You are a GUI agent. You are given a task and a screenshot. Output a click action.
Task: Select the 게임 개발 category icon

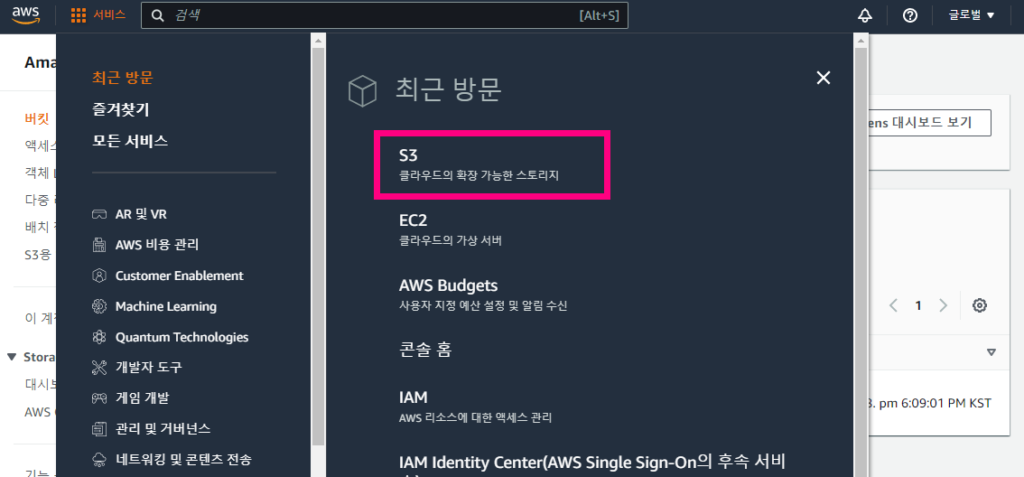(99, 398)
